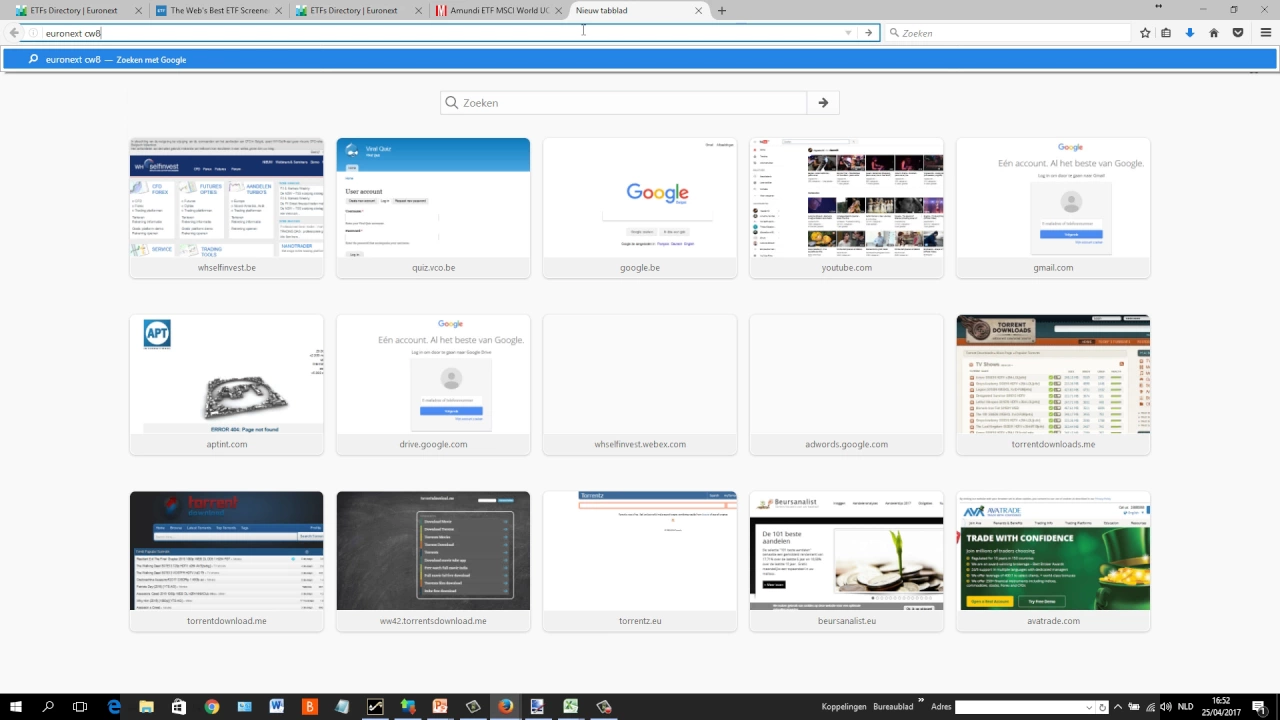The height and width of the screenshot is (720, 1280).
Task: Show hidden system tray icons
Action: tap(1118, 707)
